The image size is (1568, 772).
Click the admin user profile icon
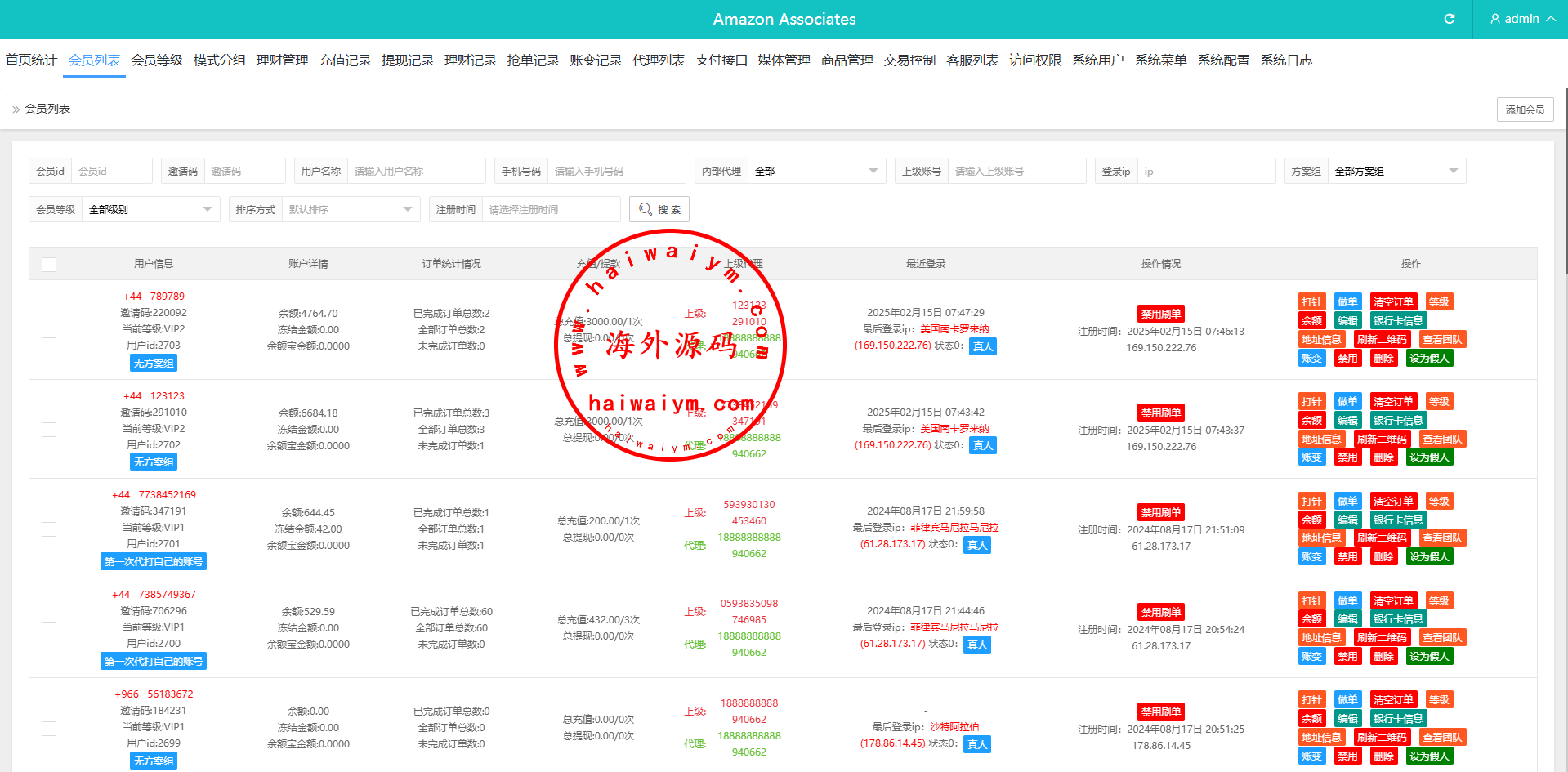[x=1495, y=19]
